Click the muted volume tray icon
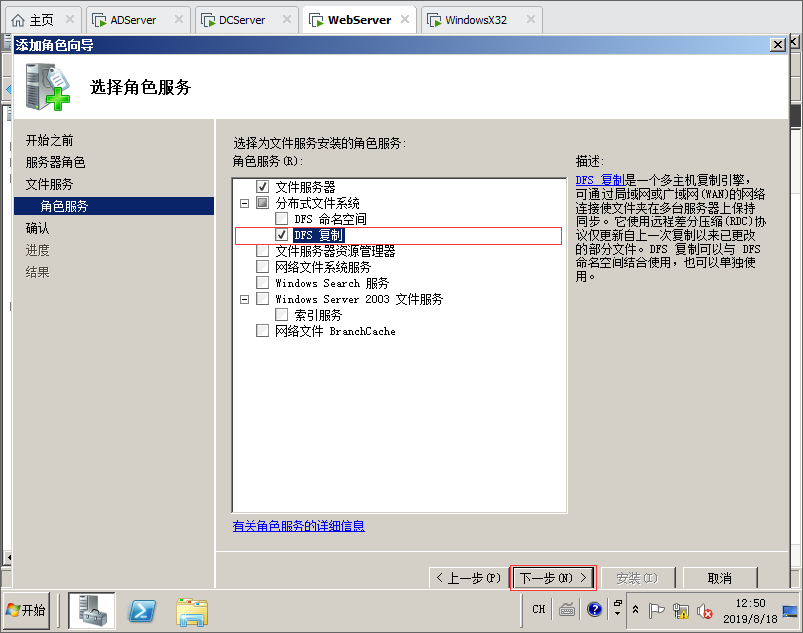The height and width of the screenshot is (633, 803). pyautogui.click(x=705, y=611)
